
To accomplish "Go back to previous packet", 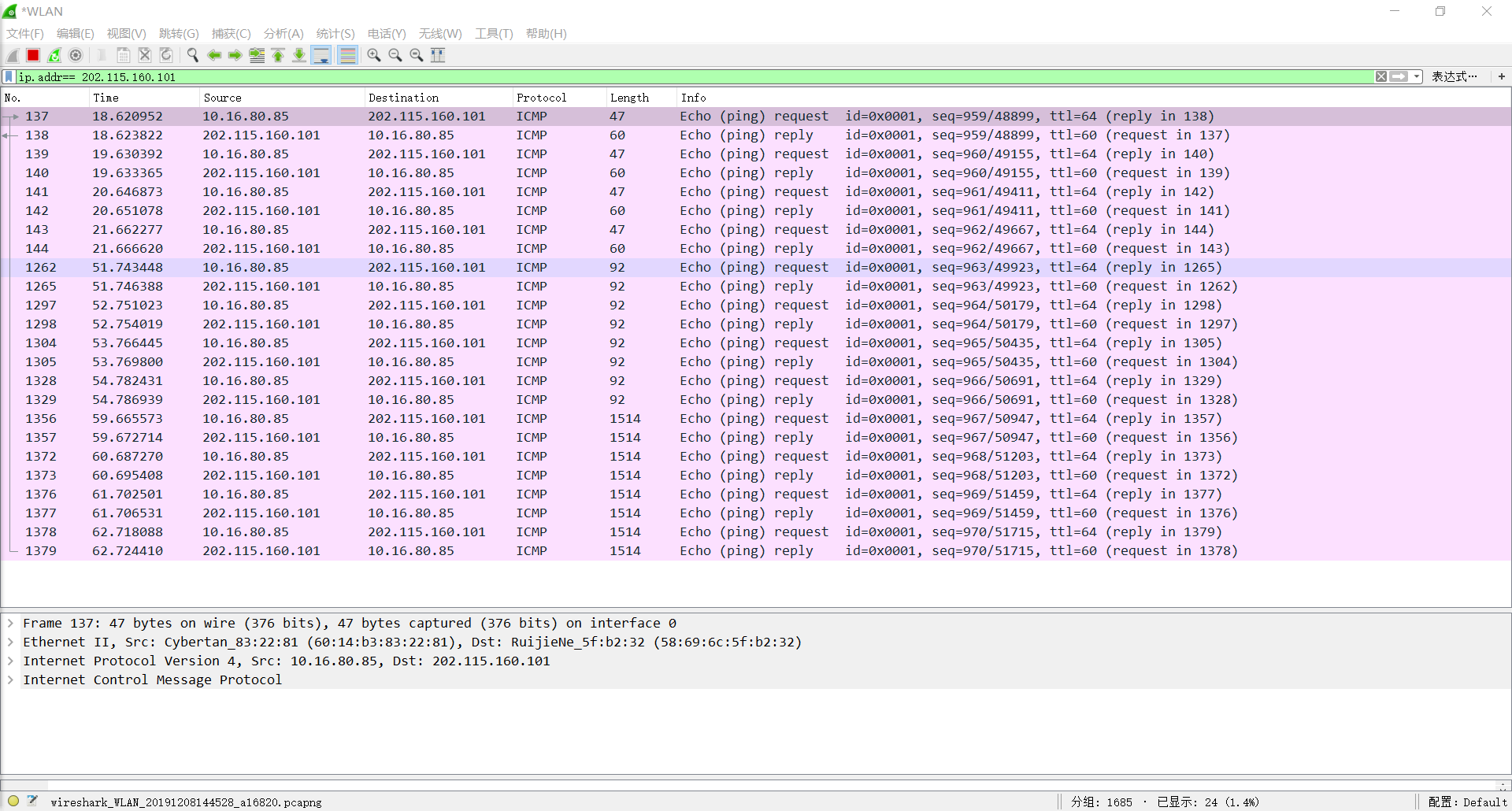I will (214, 55).
